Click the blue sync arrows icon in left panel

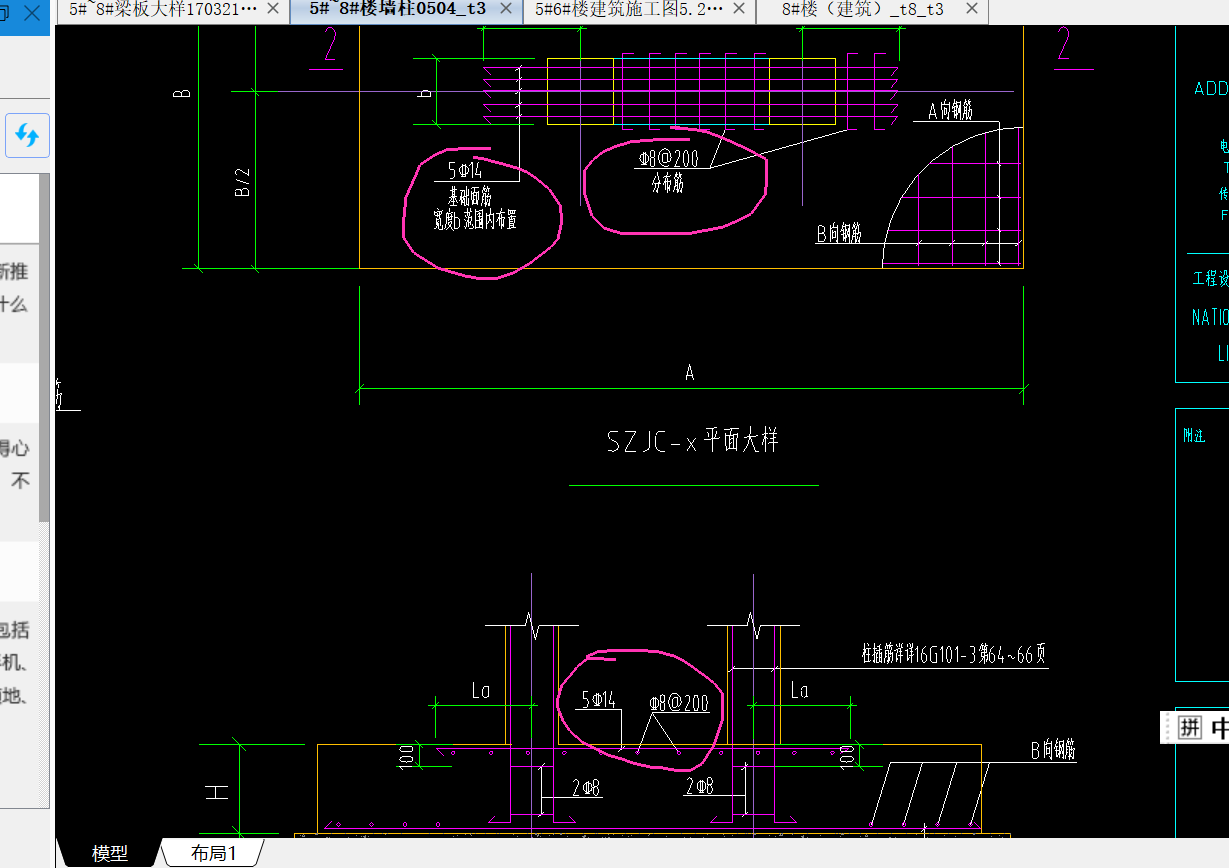(x=27, y=135)
